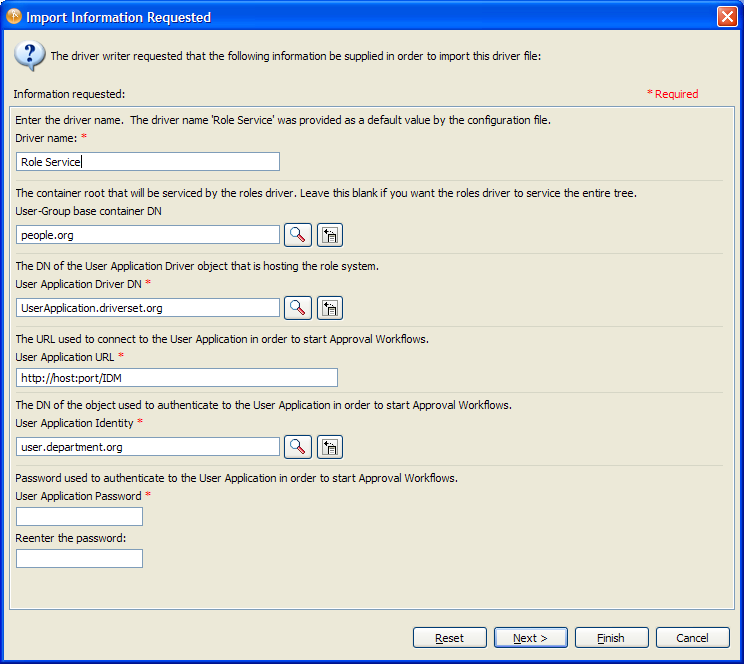Screen dimensions: 744x664
Task: Open history list for User Application Identity
Action: coord(330,447)
